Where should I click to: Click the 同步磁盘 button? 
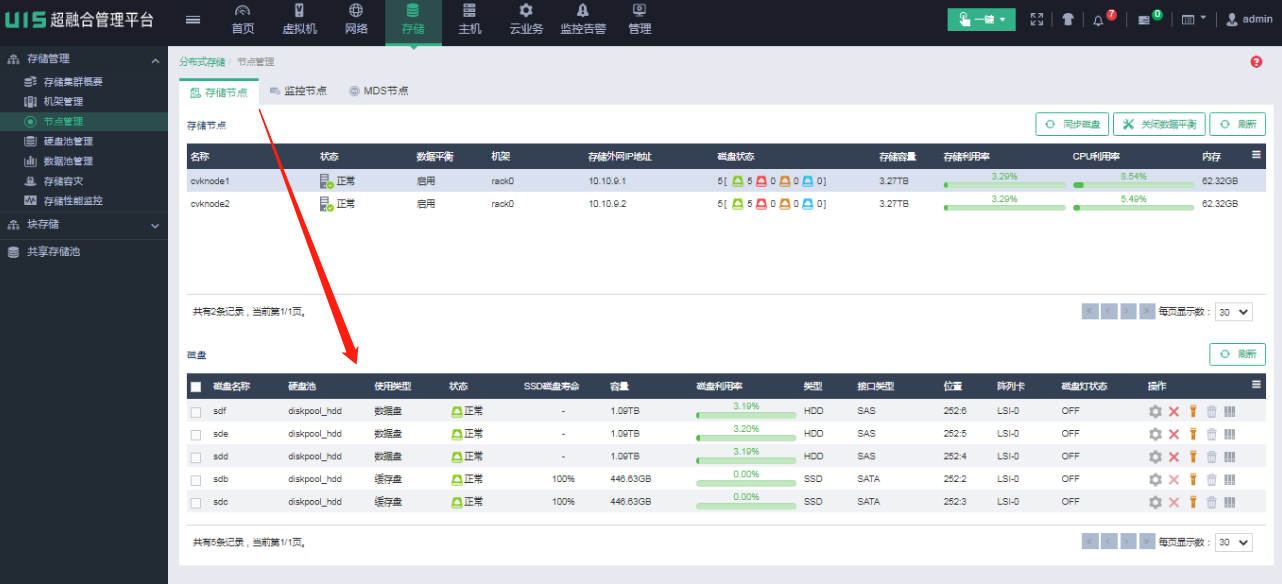1072,124
